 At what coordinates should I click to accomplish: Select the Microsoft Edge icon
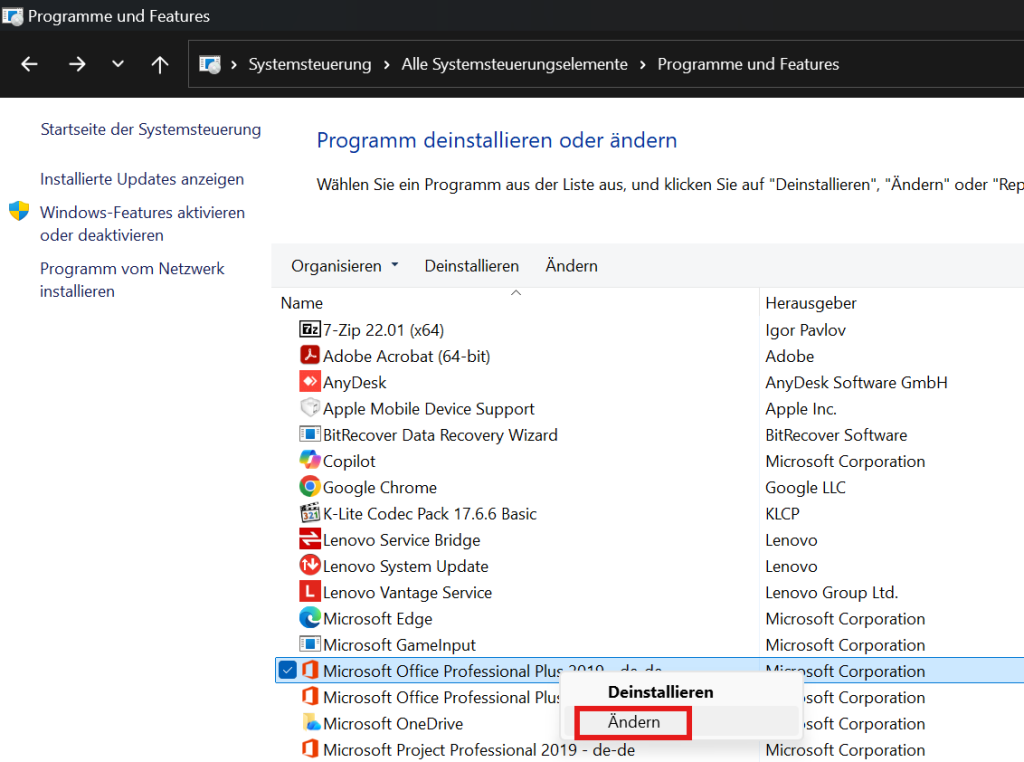click(310, 618)
